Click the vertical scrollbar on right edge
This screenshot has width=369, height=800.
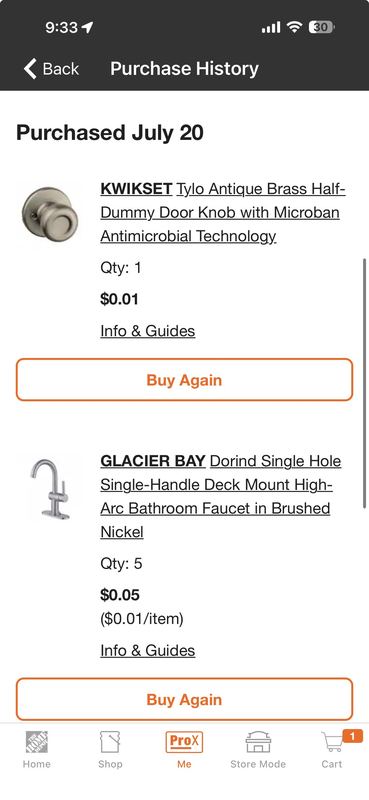(x=364, y=383)
